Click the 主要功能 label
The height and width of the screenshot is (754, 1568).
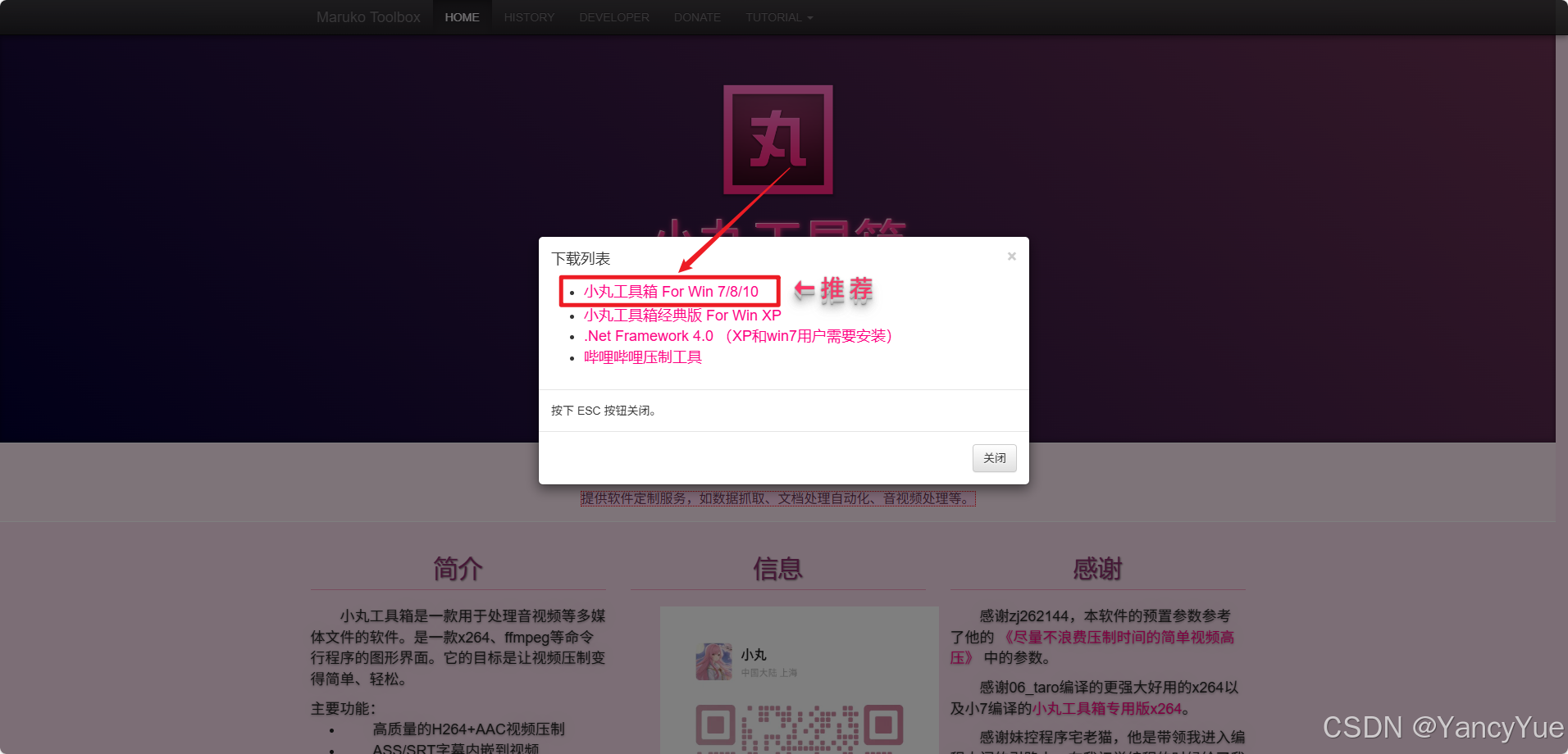pyautogui.click(x=343, y=709)
